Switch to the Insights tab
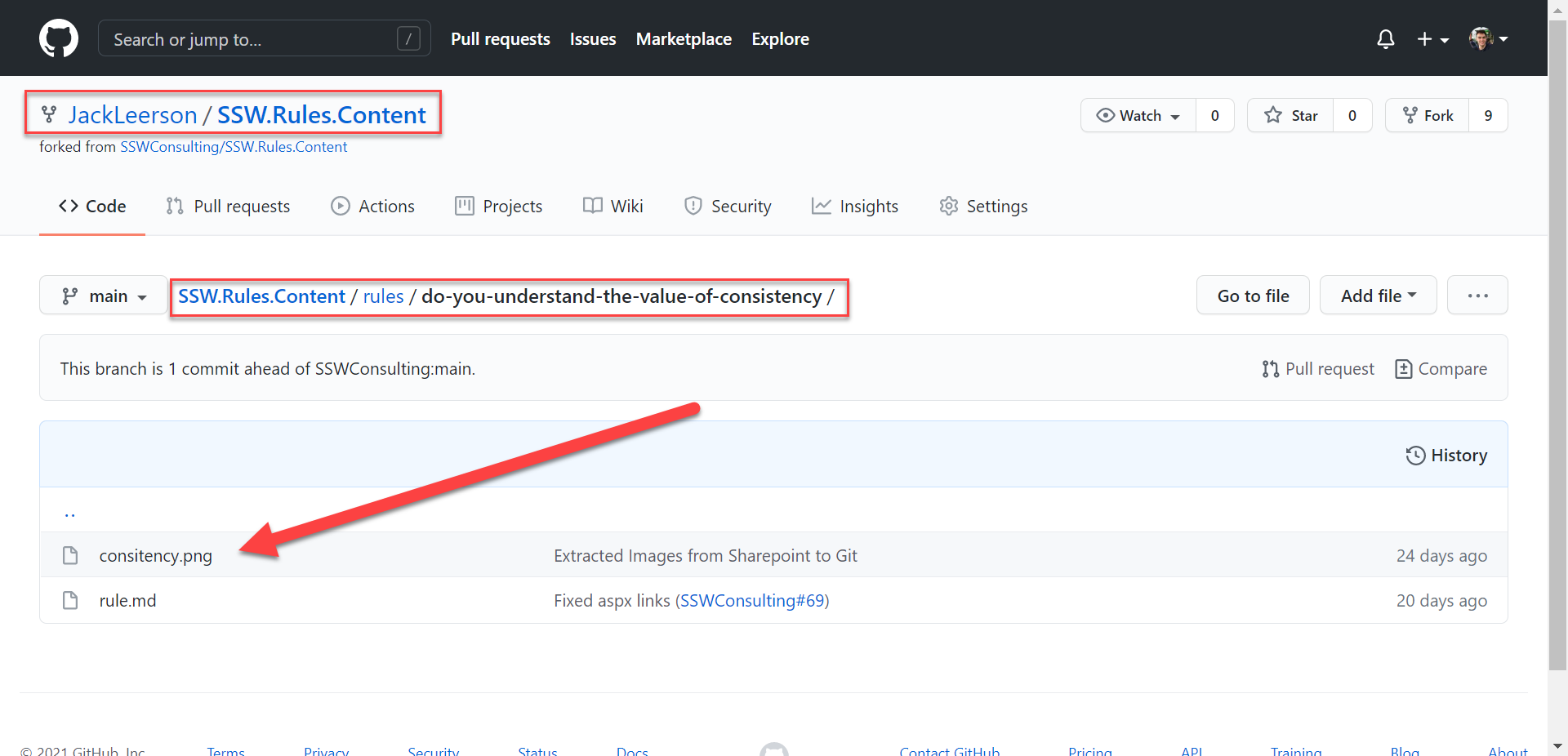This screenshot has height=756, width=1568. [855, 207]
